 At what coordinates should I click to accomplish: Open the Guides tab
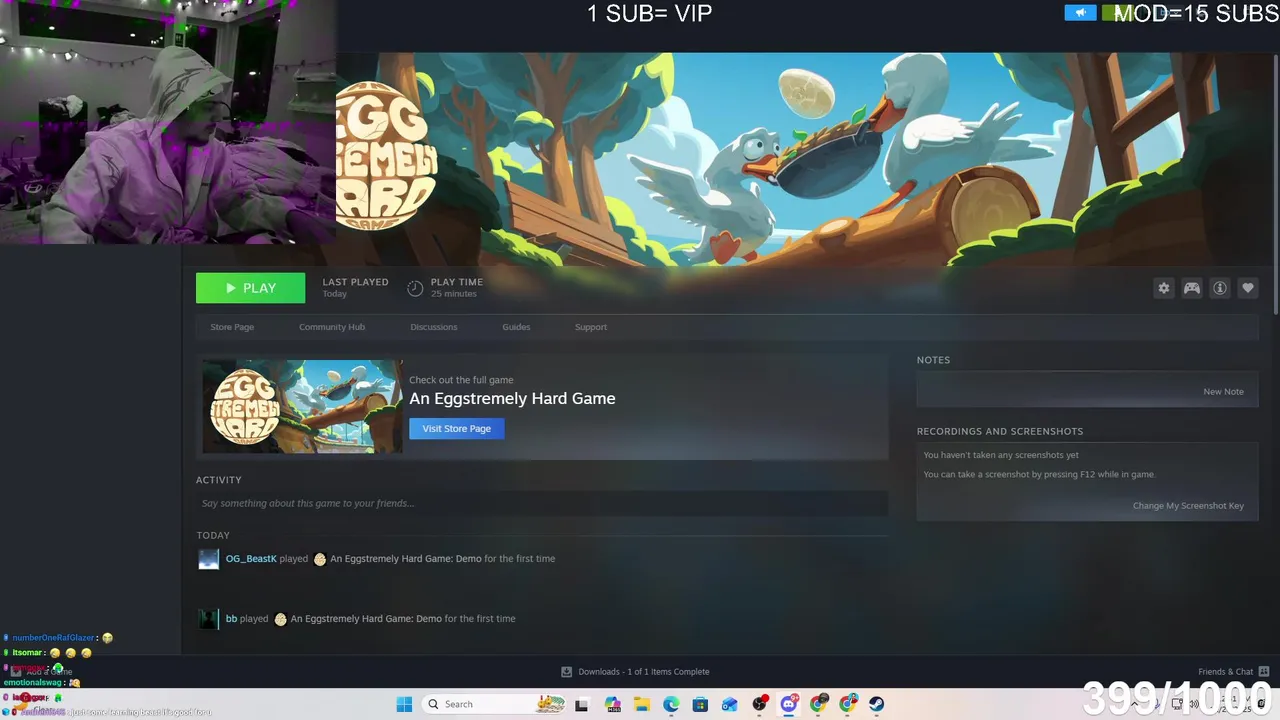coord(516,327)
